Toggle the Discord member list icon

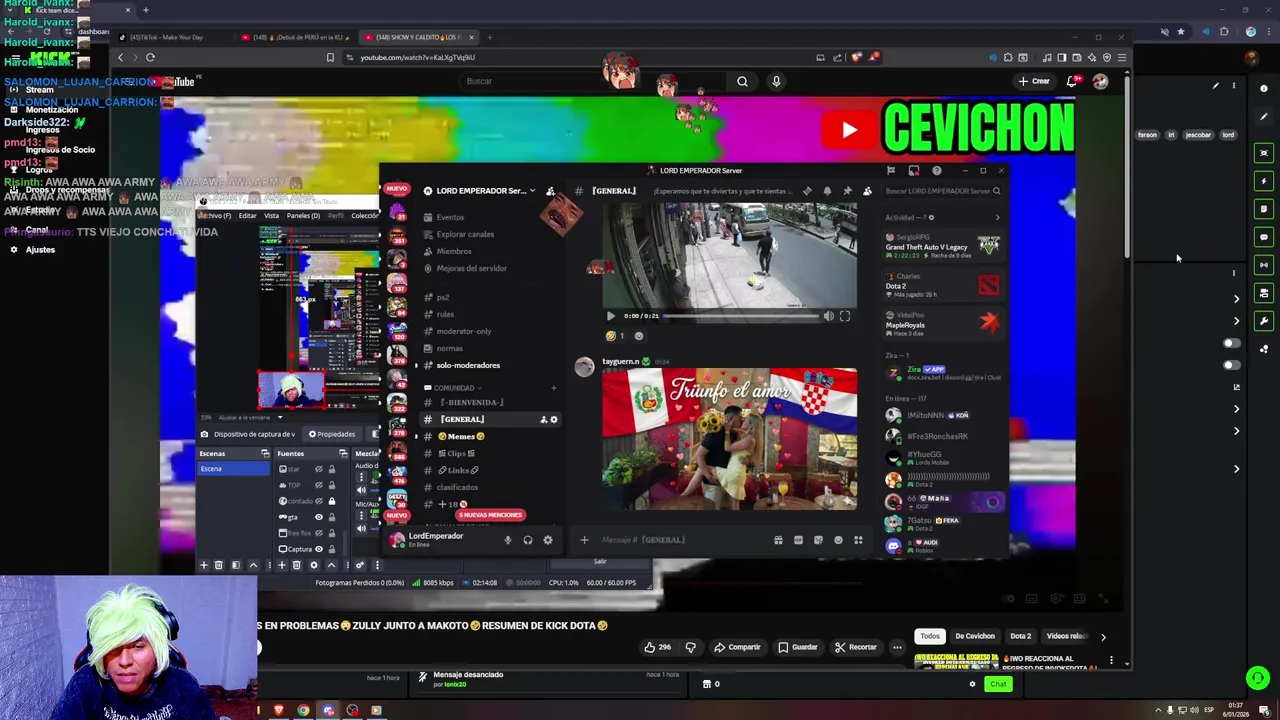(x=867, y=191)
